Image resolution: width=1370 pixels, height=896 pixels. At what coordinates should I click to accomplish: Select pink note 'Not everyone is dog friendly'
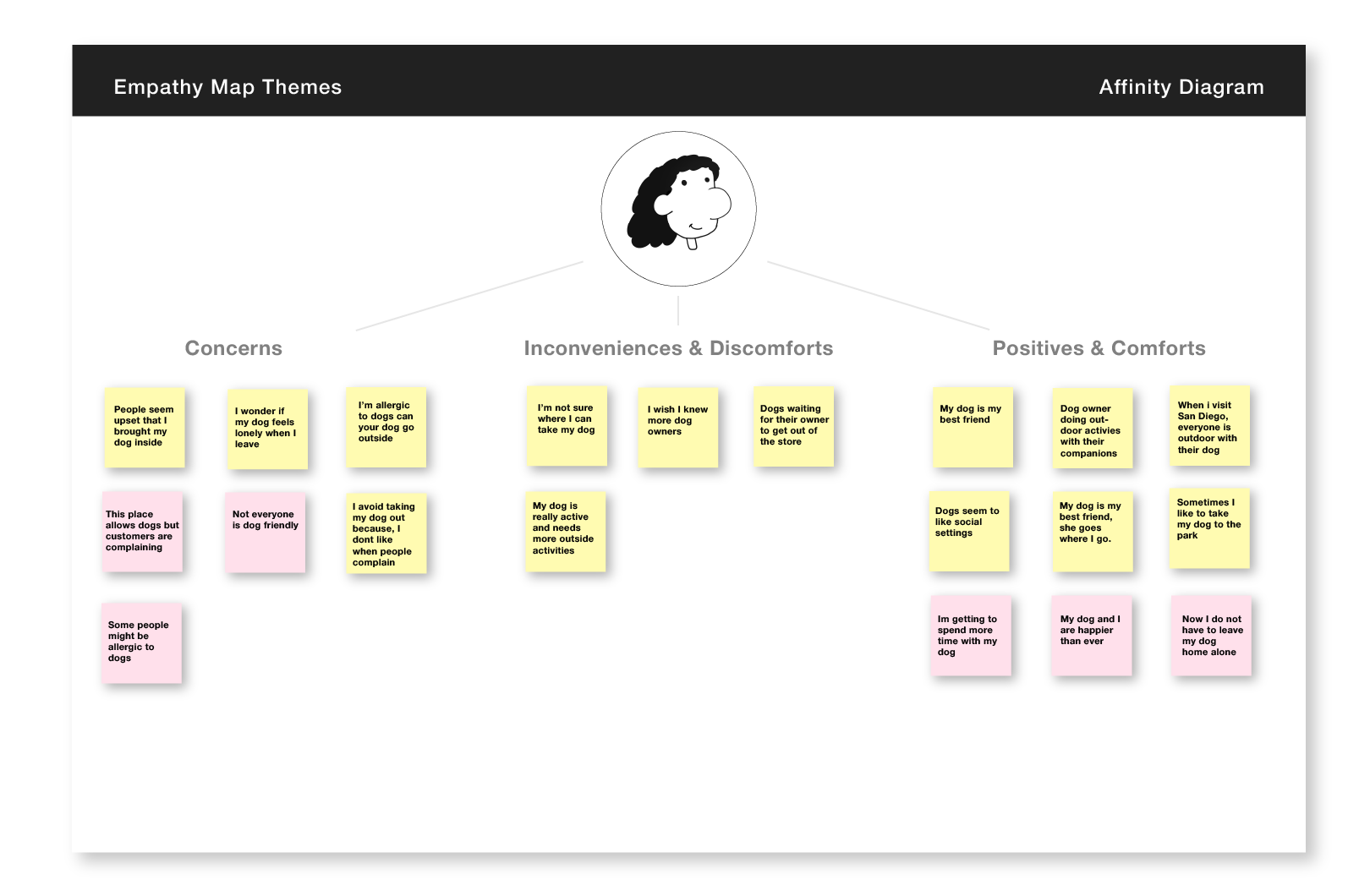pos(266,533)
